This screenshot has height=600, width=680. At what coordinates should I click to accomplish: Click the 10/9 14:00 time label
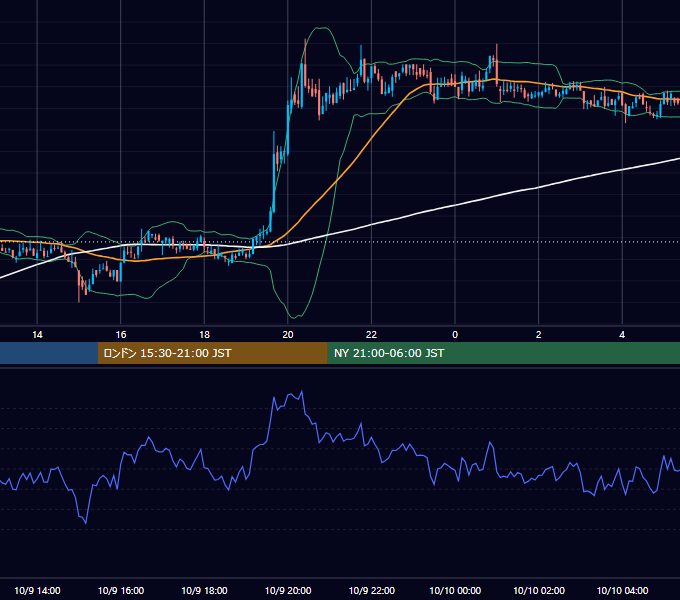(x=37, y=590)
